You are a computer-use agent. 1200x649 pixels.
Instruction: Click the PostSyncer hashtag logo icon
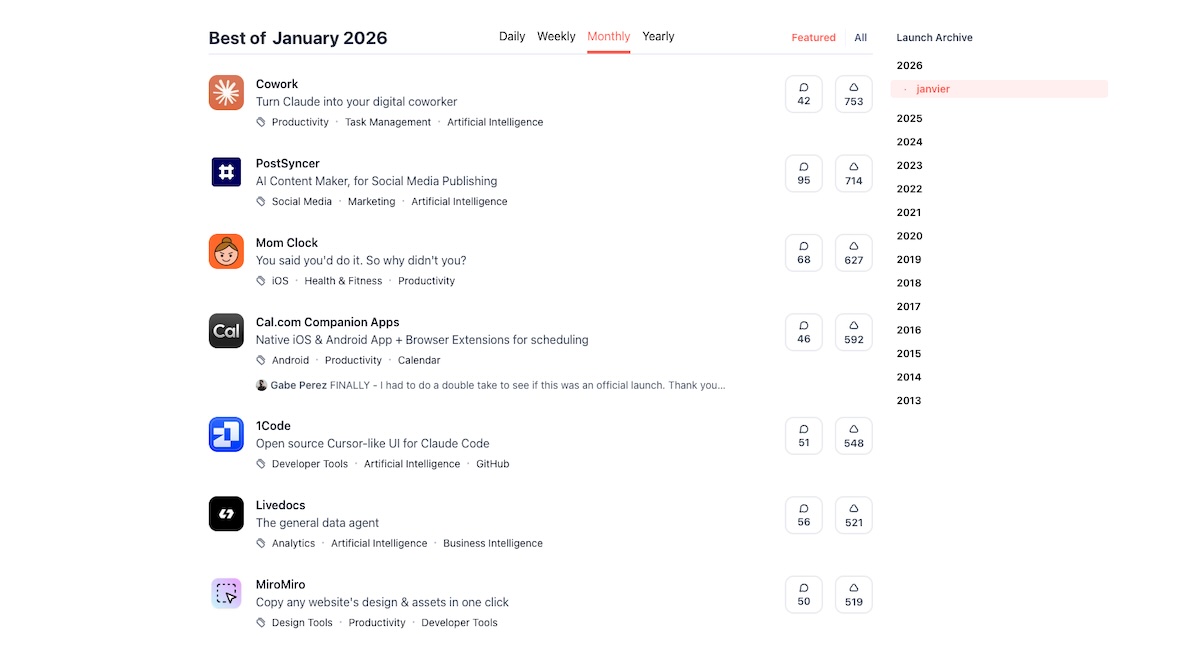click(x=226, y=172)
